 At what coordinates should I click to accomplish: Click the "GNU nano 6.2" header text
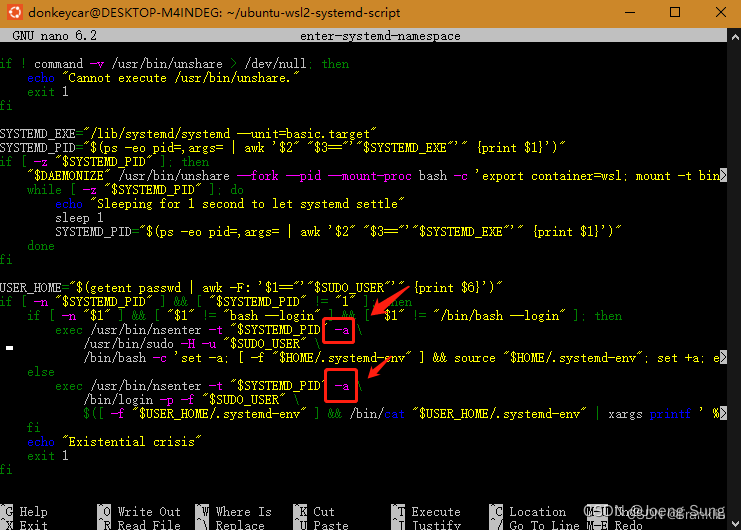[54, 36]
